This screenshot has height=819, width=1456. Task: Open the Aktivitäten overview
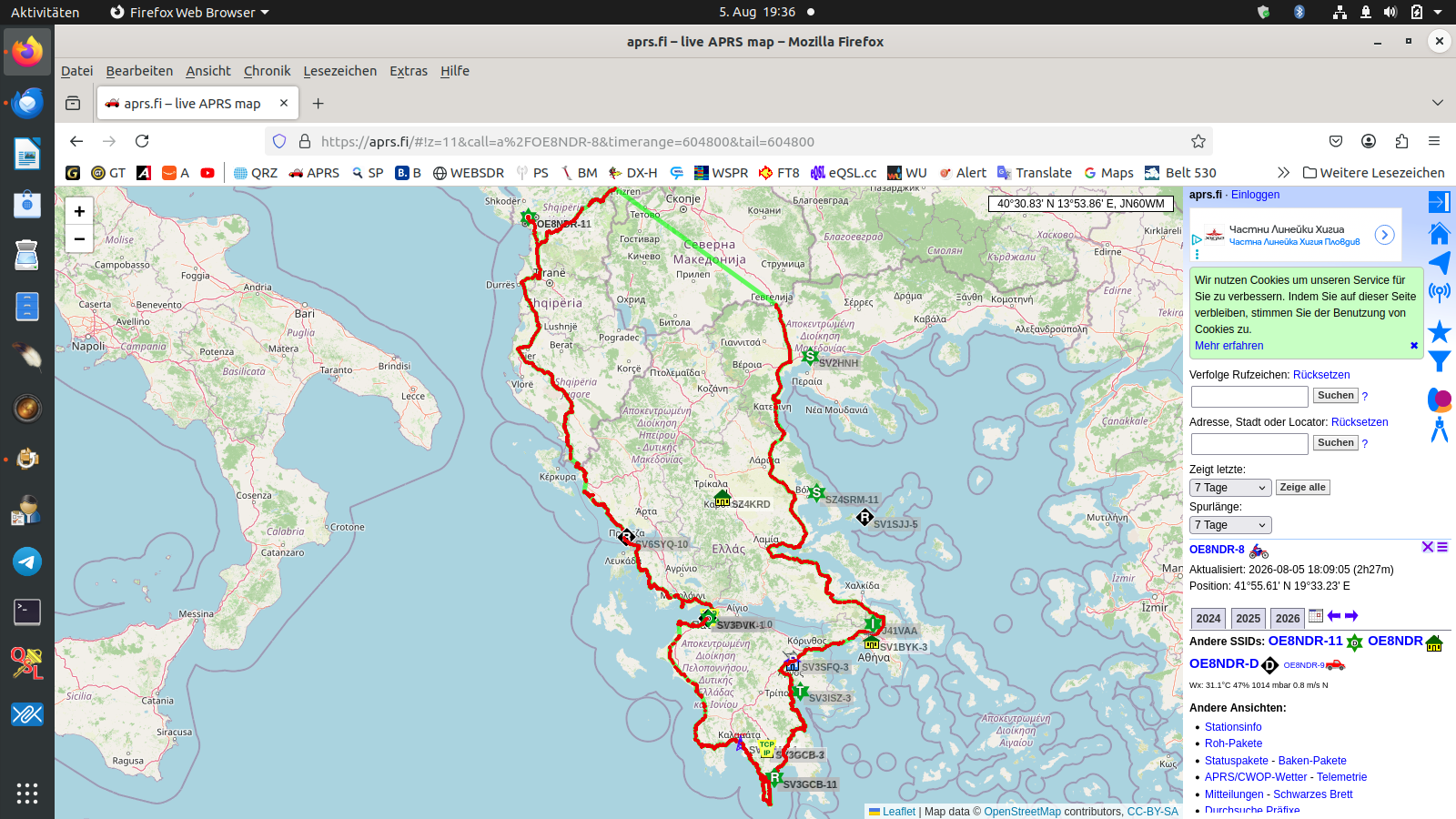[x=45, y=12]
